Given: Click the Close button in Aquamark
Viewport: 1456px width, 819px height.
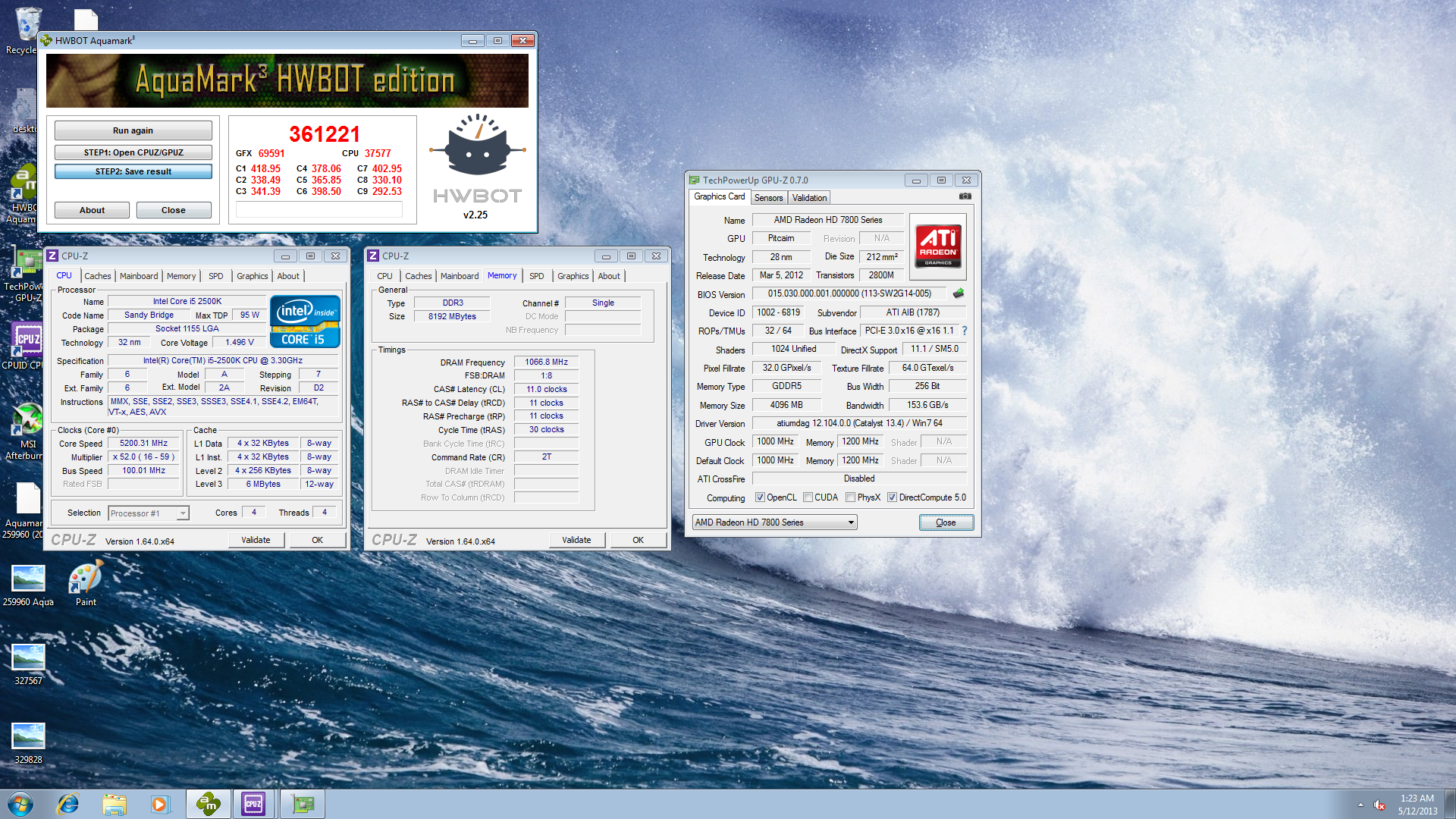Looking at the screenshot, I should tap(173, 210).
